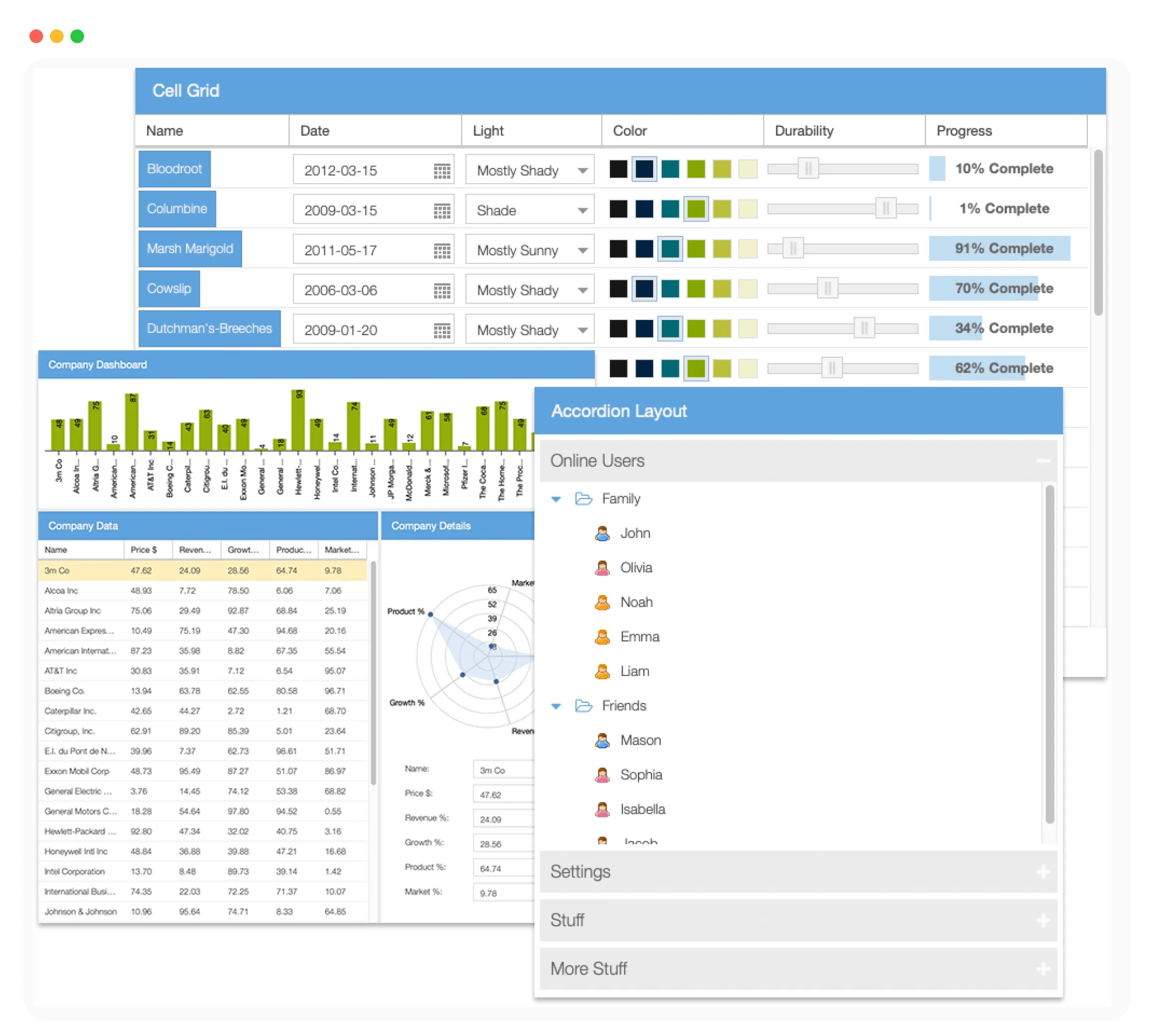Image resolution: width=1158 pixels, height=1036 pixels.
Task: Sort by Price $ column header
Action: (144, 549)
